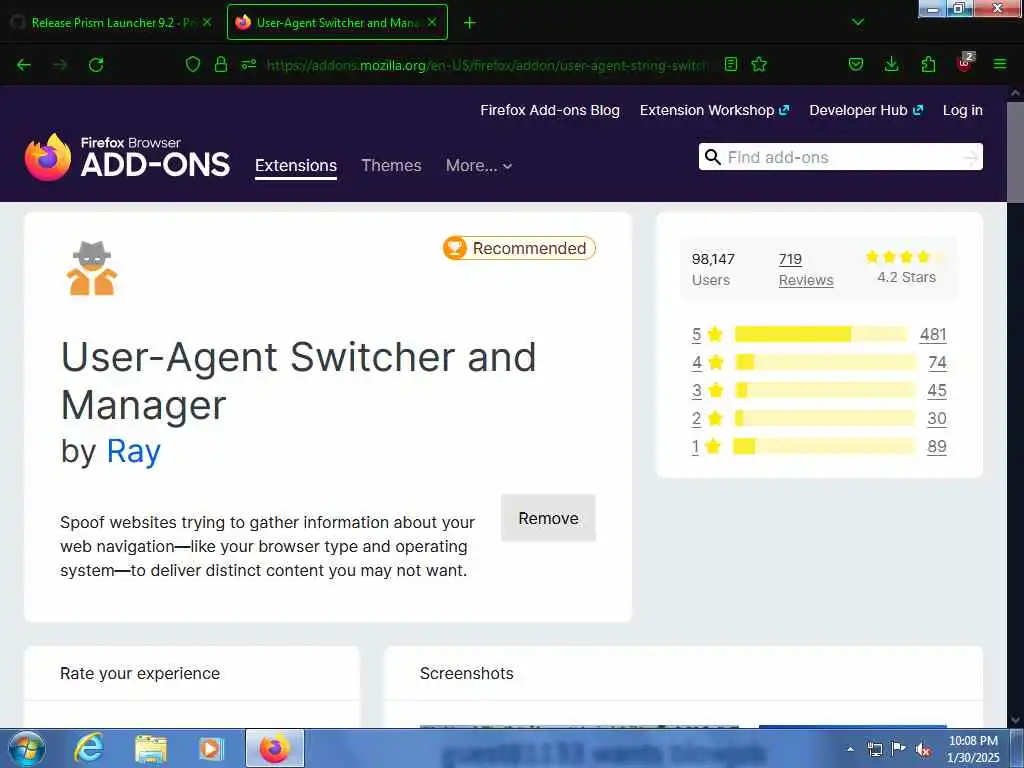Submit search with the arrow icon

[971, 157]
